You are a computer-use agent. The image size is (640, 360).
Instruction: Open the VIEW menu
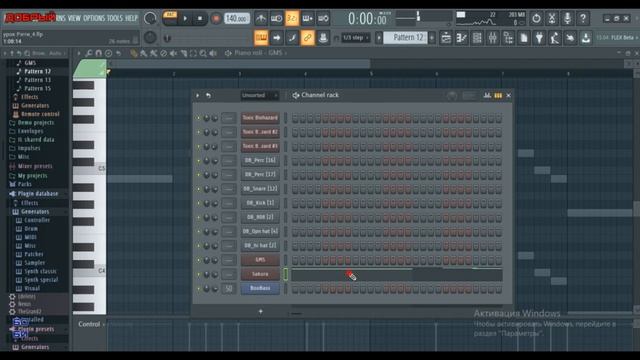click(74, 18)
